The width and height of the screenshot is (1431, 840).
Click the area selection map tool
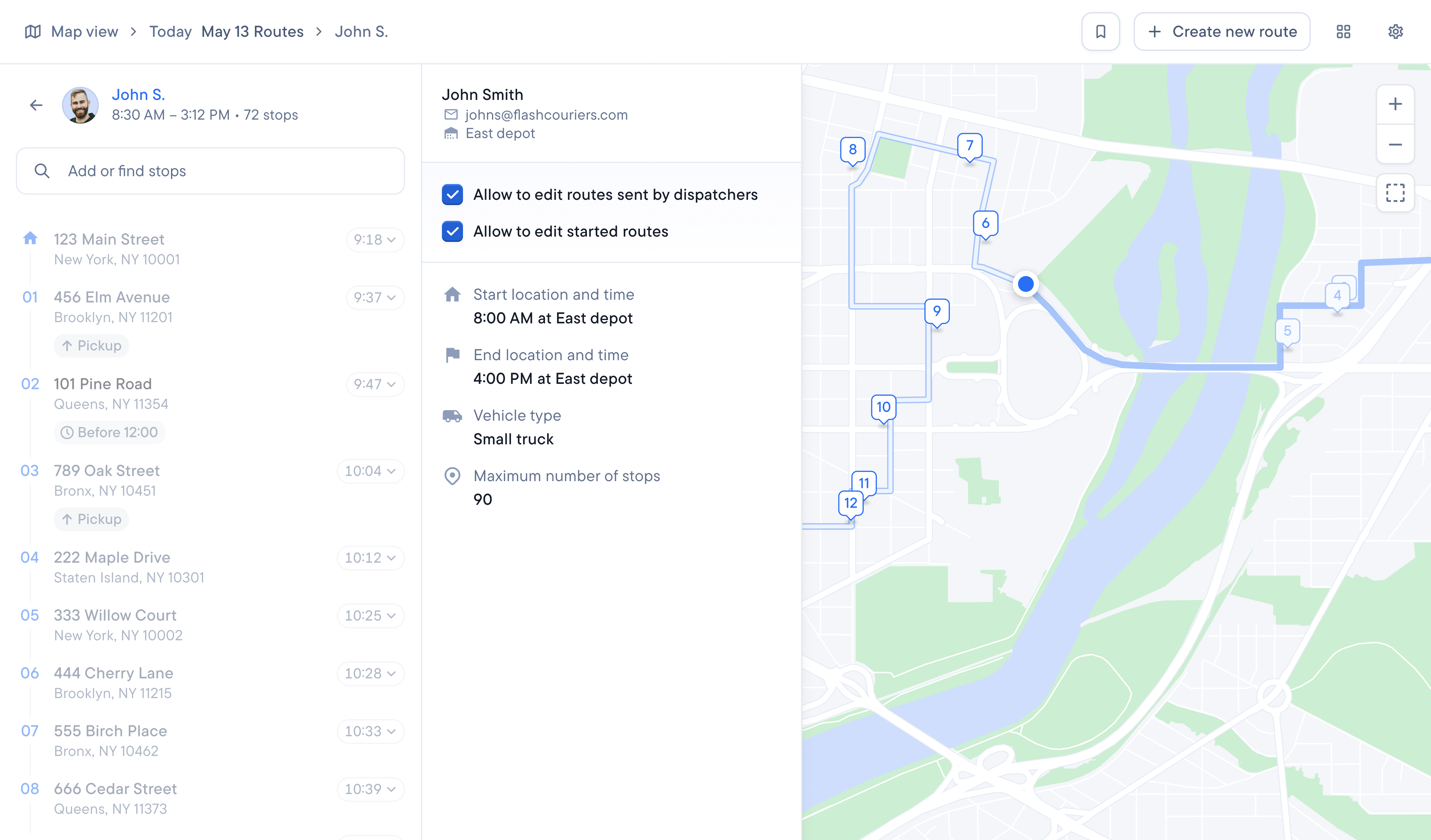point(1395,193)
